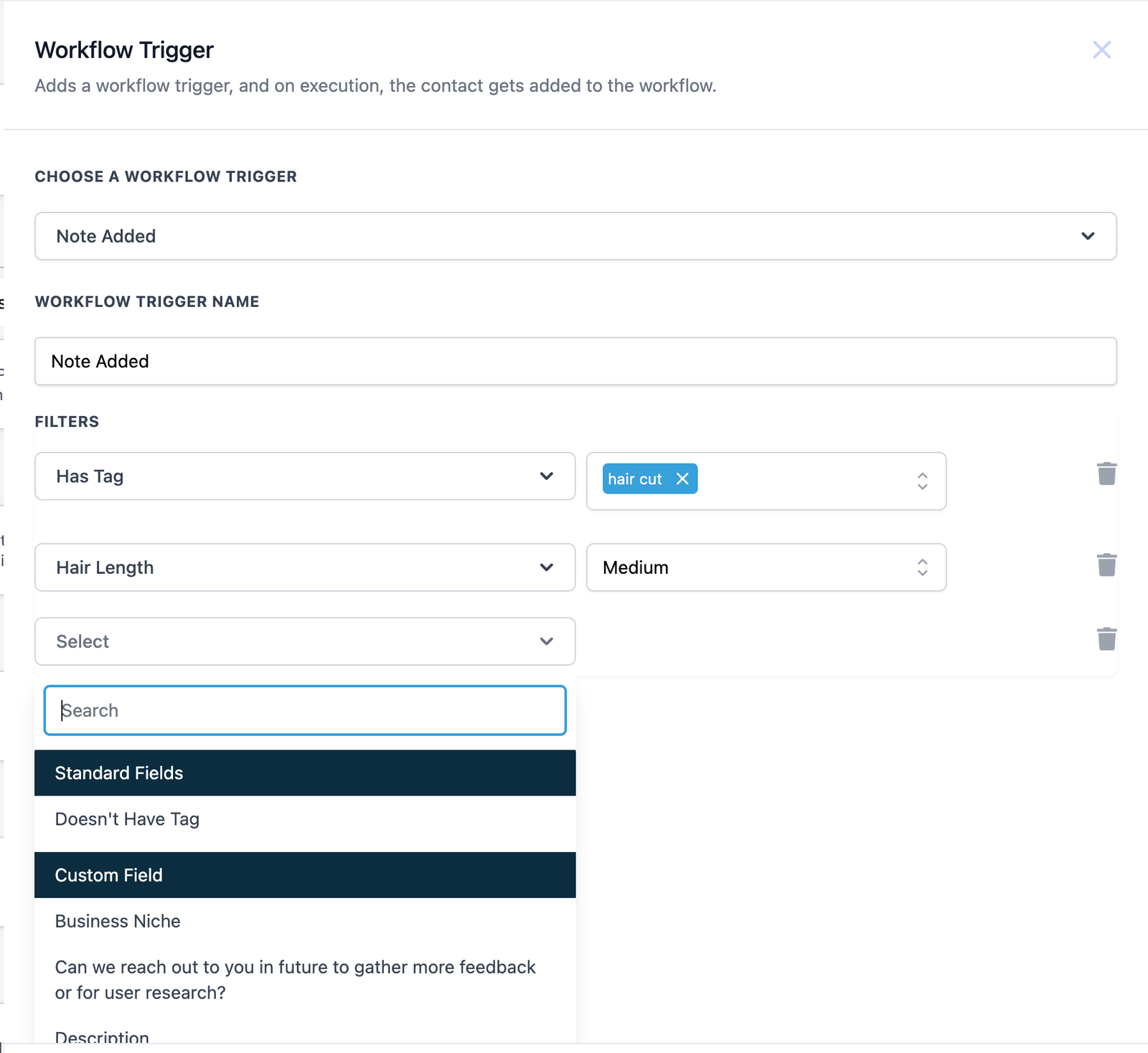1148x1053 pixels.
Task: Click the Custom Field group header
Action: coord(305,875)
